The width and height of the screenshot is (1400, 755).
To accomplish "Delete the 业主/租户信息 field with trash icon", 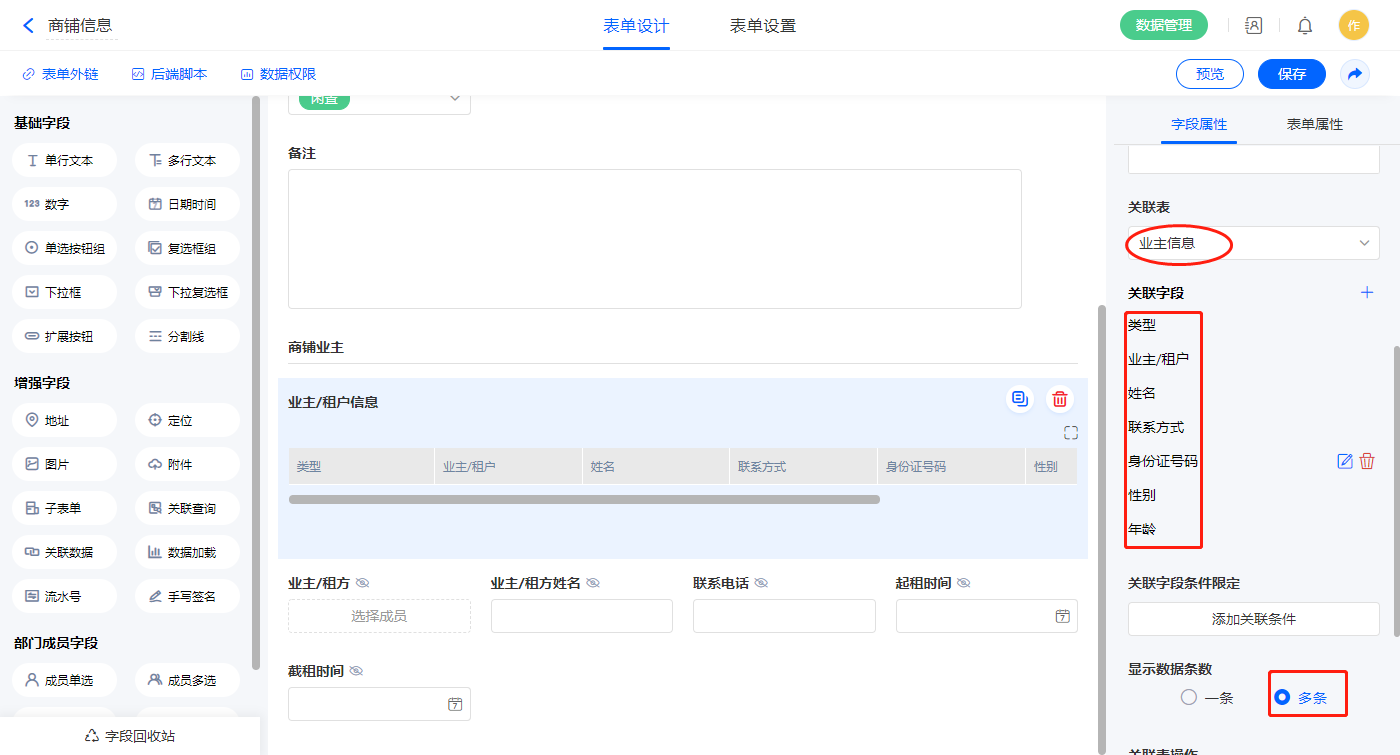I will click(x=1060, y=400).
